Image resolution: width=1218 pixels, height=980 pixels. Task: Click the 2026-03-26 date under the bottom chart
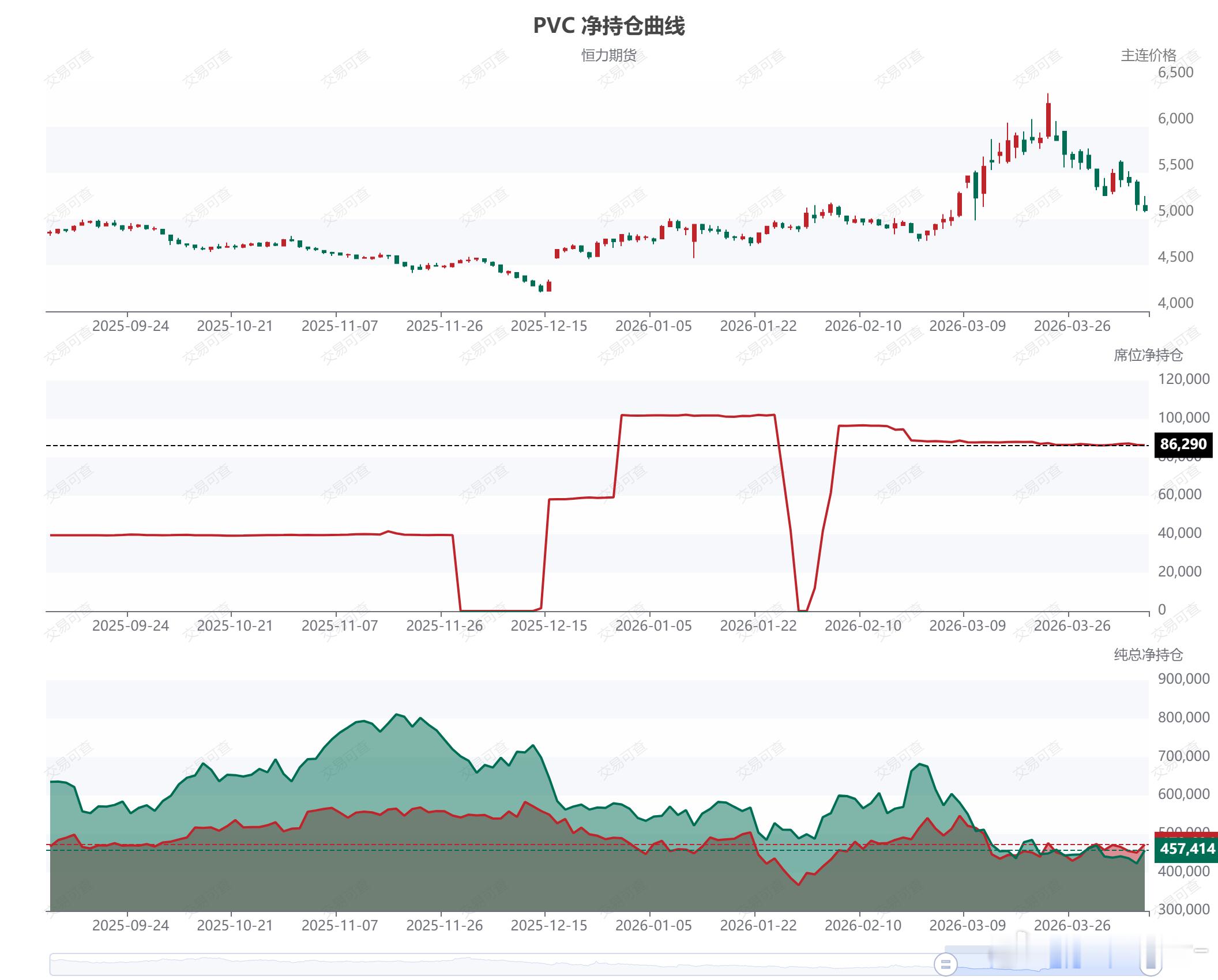1072,926
